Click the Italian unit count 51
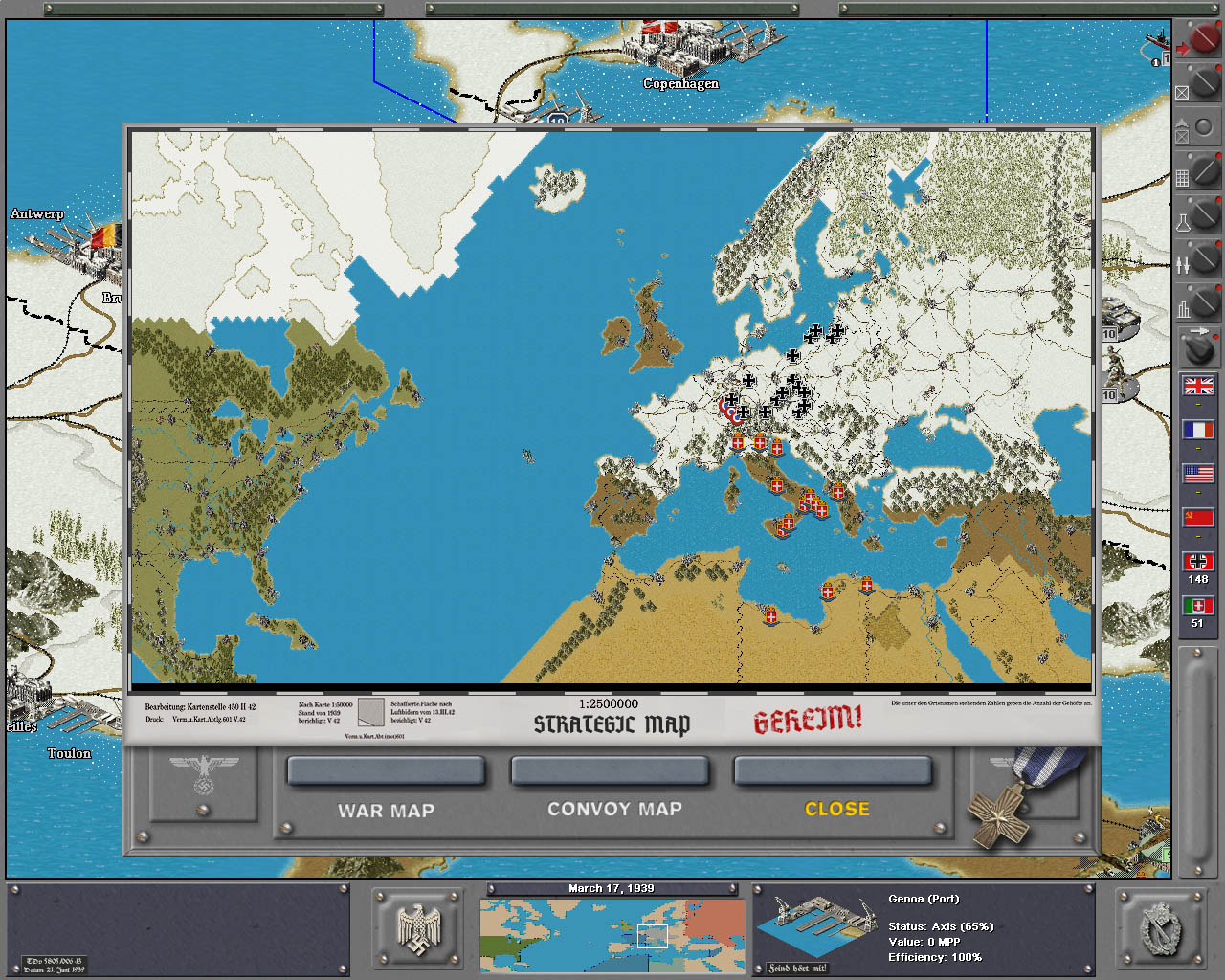Screen dimensions: 1225x980 coord(1197,623)
